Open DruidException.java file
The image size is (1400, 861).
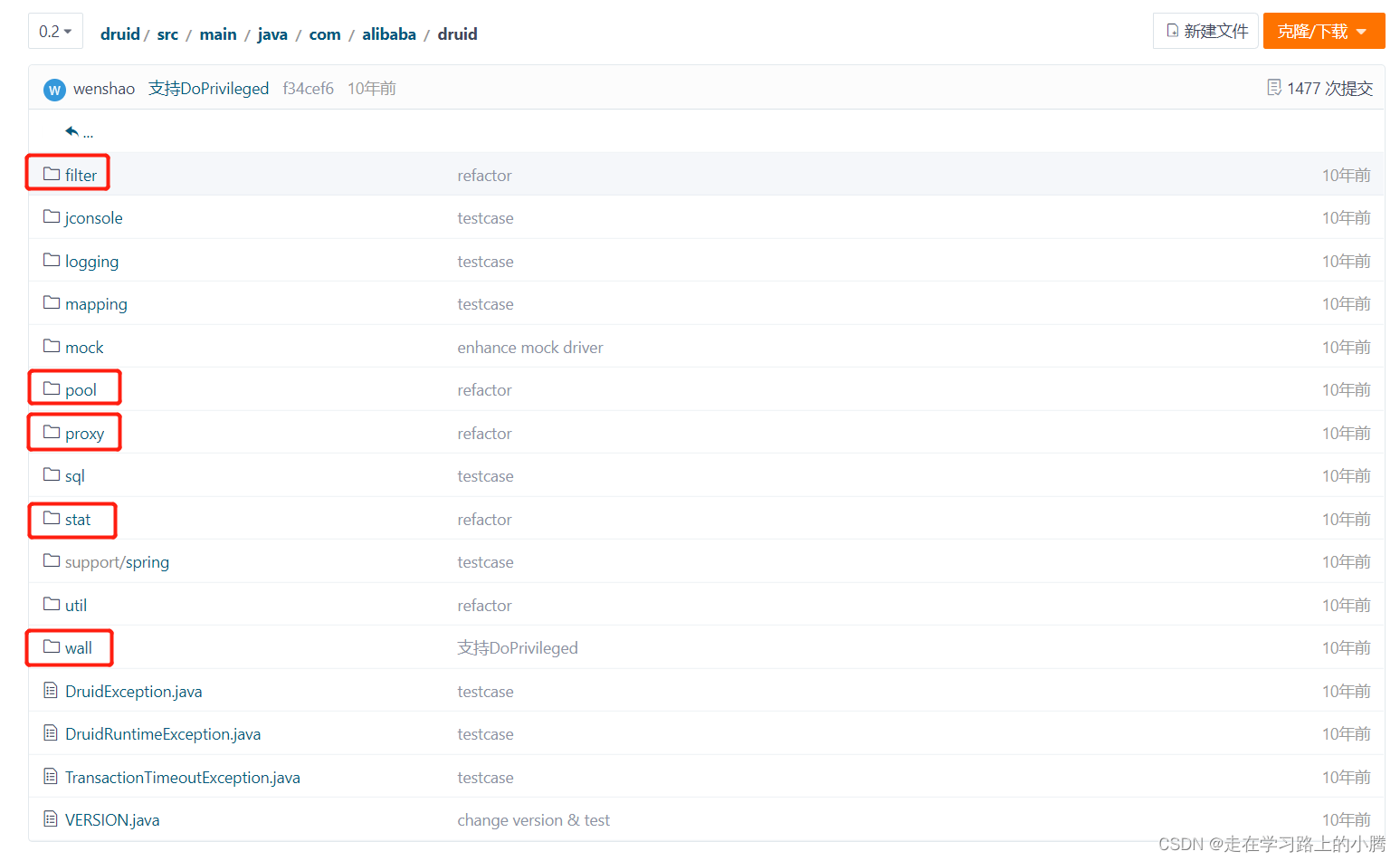point(134,692)
